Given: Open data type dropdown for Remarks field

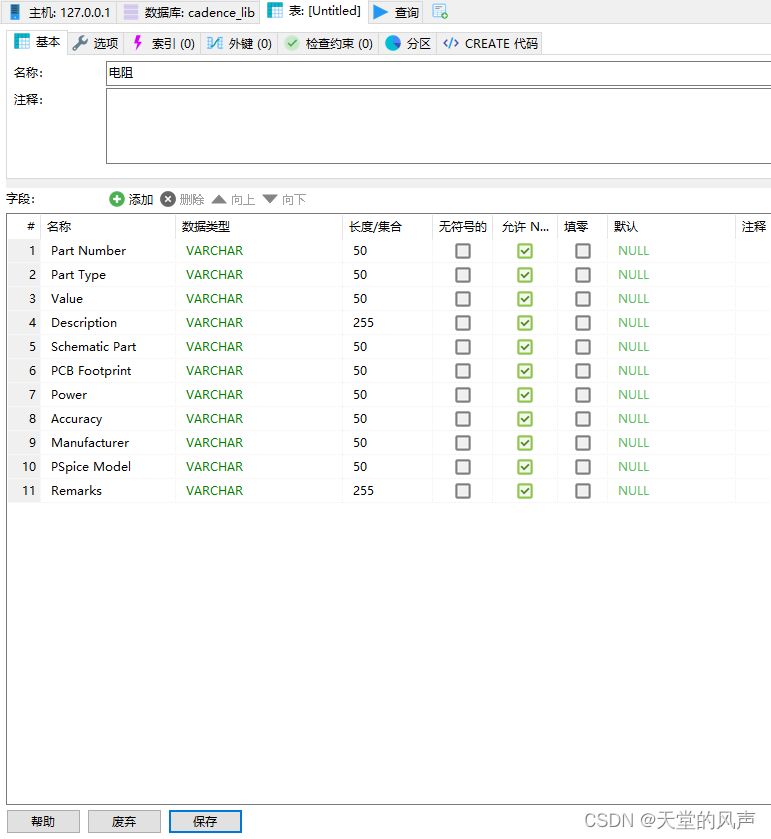Looking at the screenshot, I should 258,491.
